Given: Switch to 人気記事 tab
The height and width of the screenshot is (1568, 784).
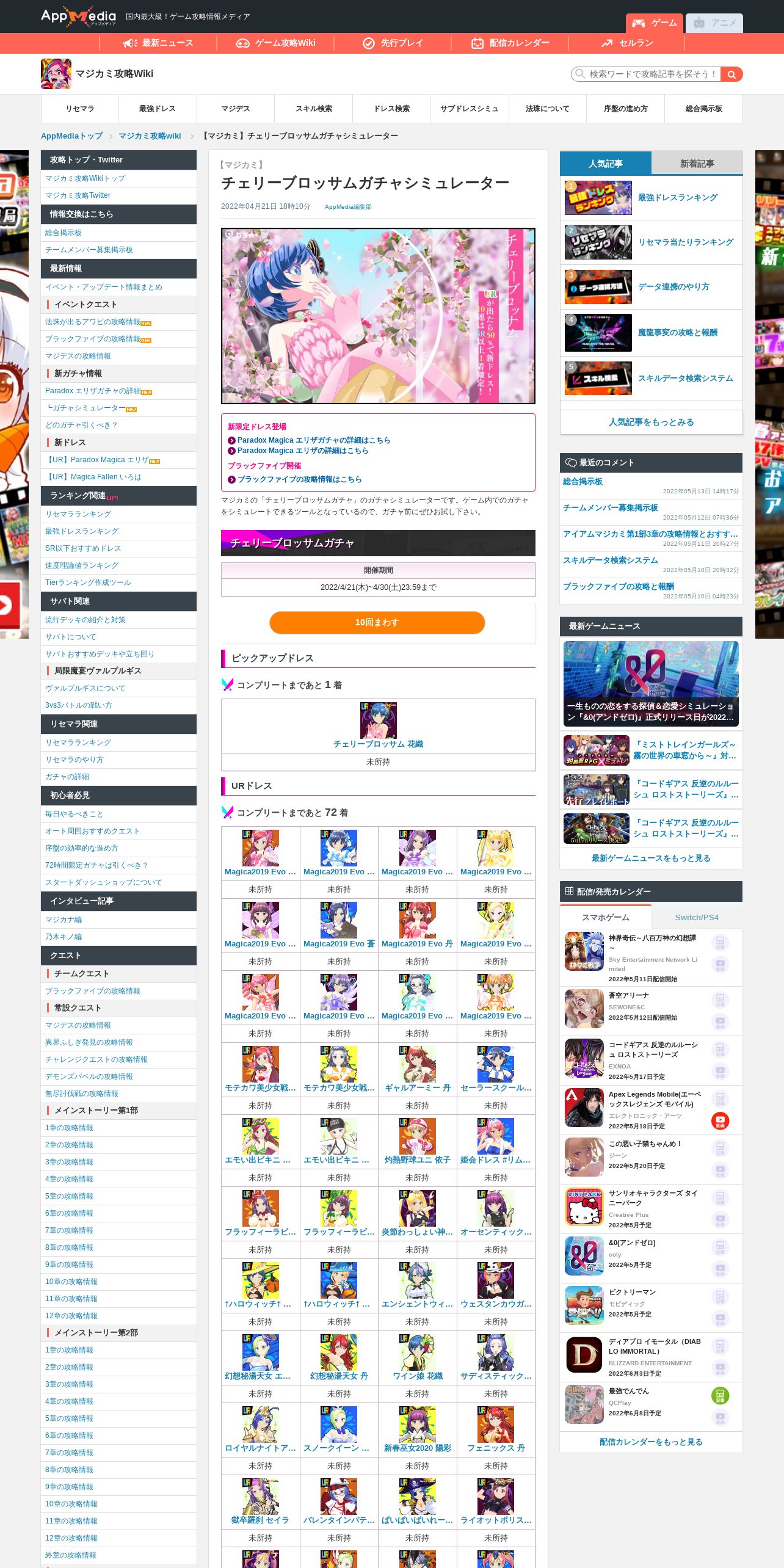Looking at the screenshot, I should pos(606,164).
